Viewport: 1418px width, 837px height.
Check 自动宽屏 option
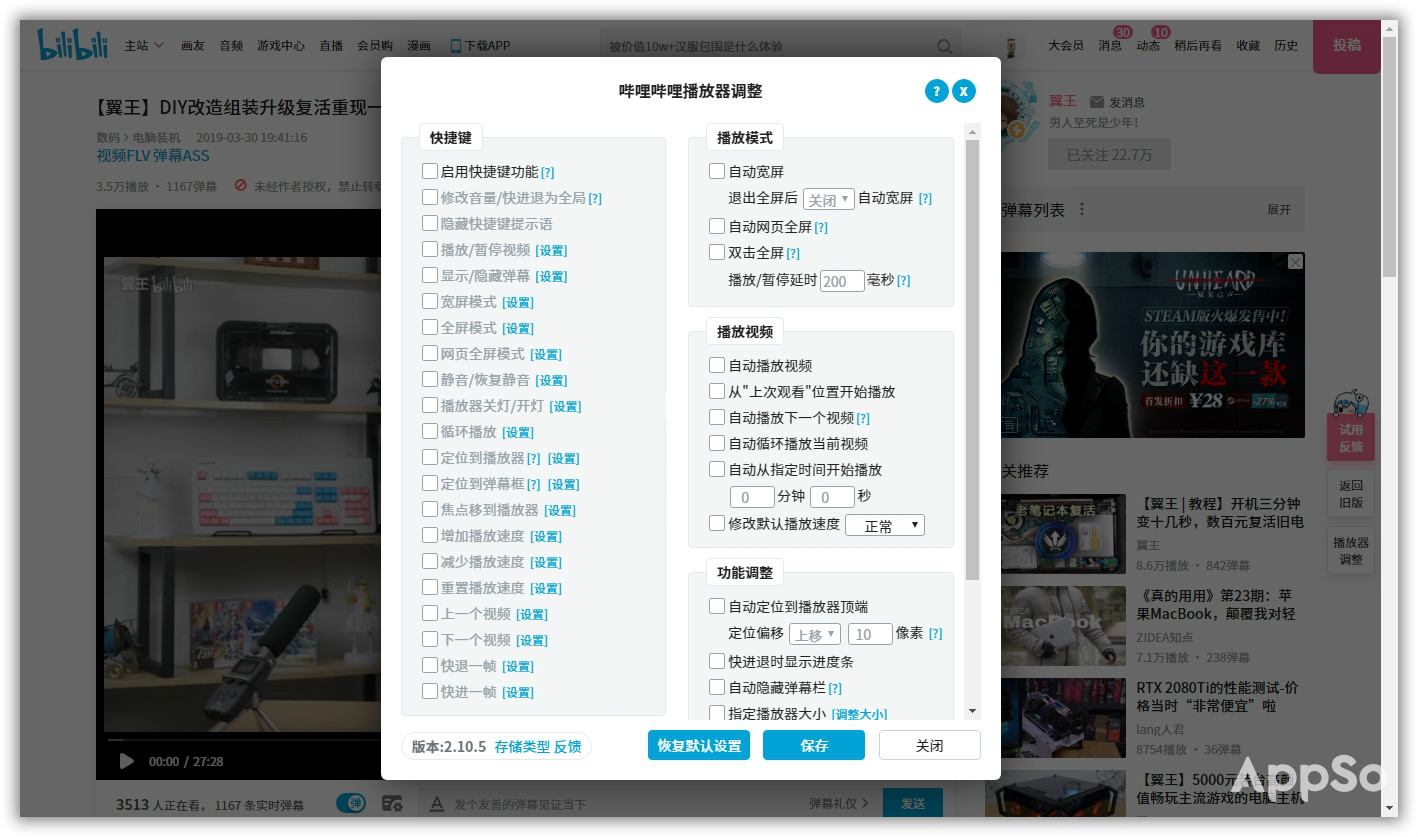(x=716, y=171)
